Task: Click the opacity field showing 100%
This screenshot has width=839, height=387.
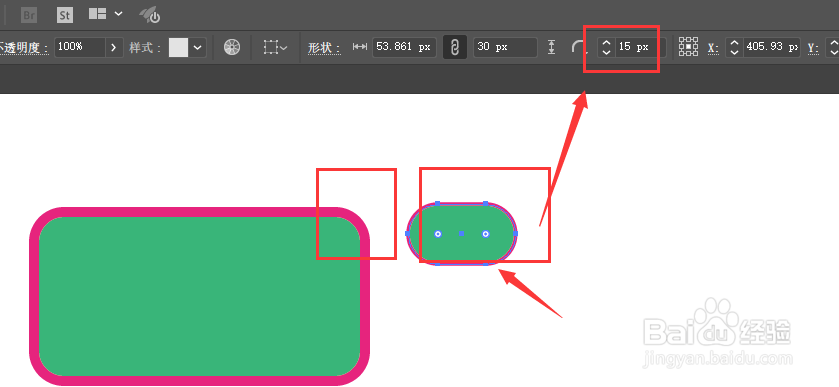Action: click(x=79, y=47)
